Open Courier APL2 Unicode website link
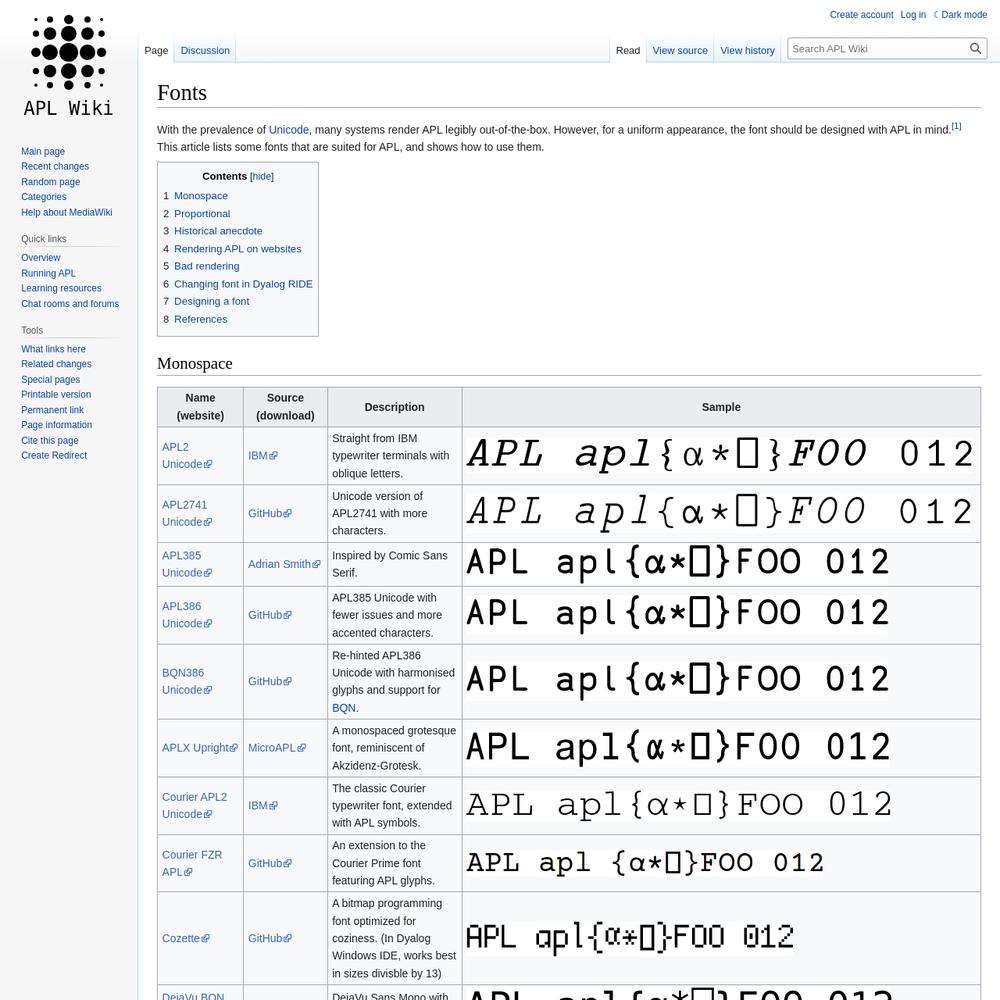This screenshot has width=1000, height=1000. [195, 805]
